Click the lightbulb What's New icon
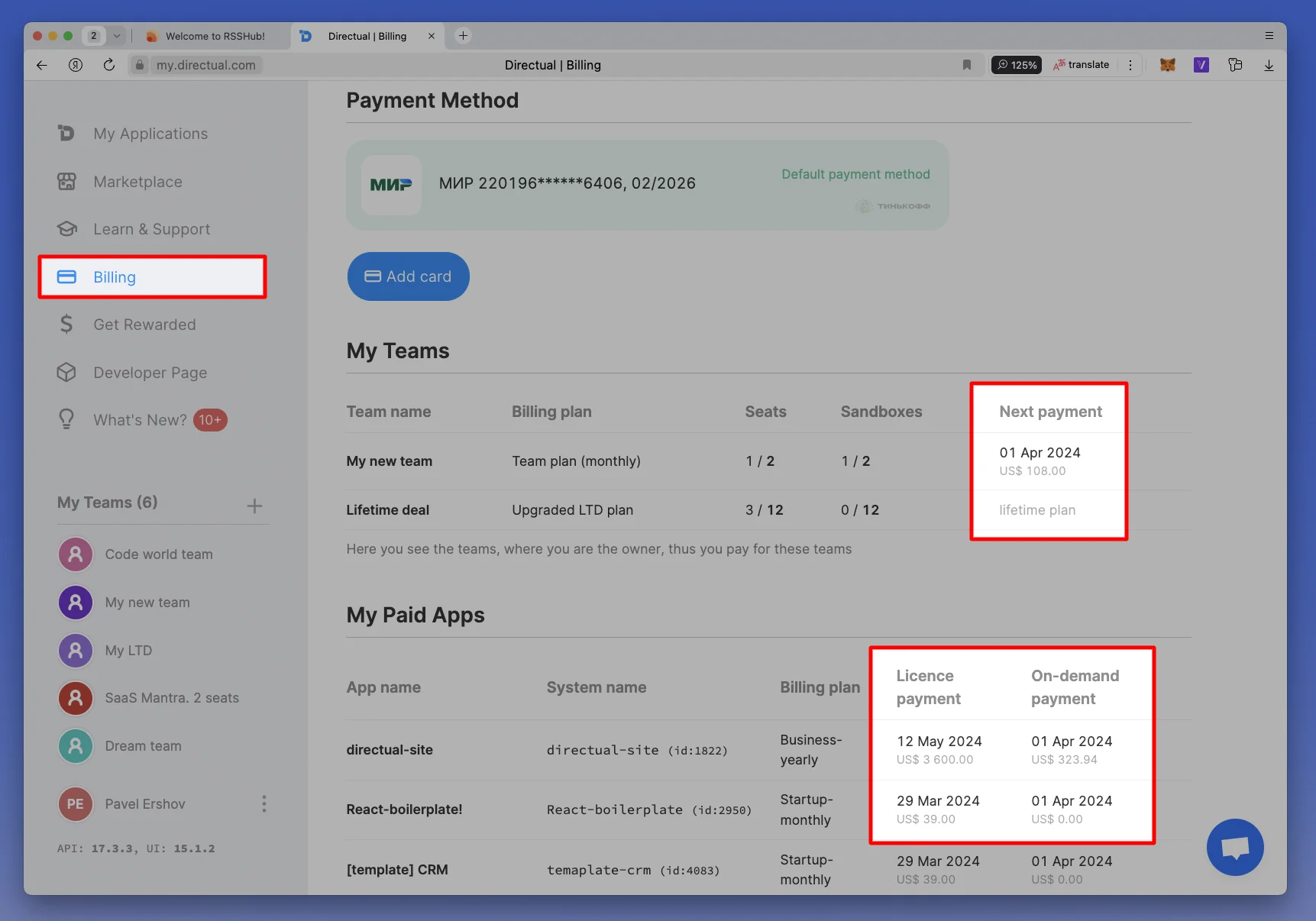This screenshot has height=921, width=1316. pos(66,419)
